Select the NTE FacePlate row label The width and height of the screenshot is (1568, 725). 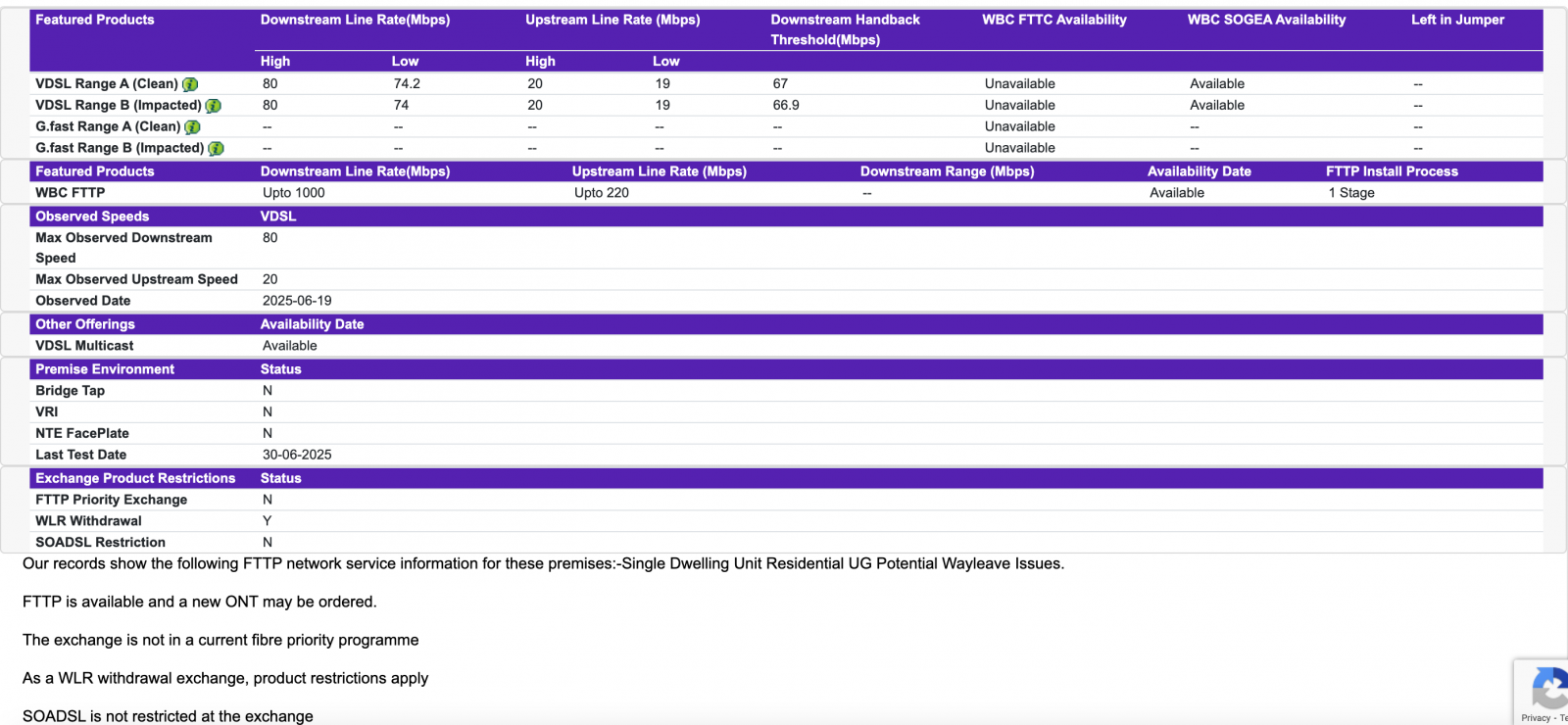[82, 434]
